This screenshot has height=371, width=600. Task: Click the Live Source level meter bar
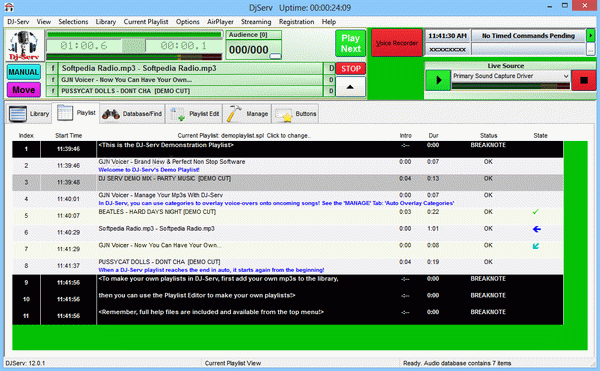tap(511, 86)
